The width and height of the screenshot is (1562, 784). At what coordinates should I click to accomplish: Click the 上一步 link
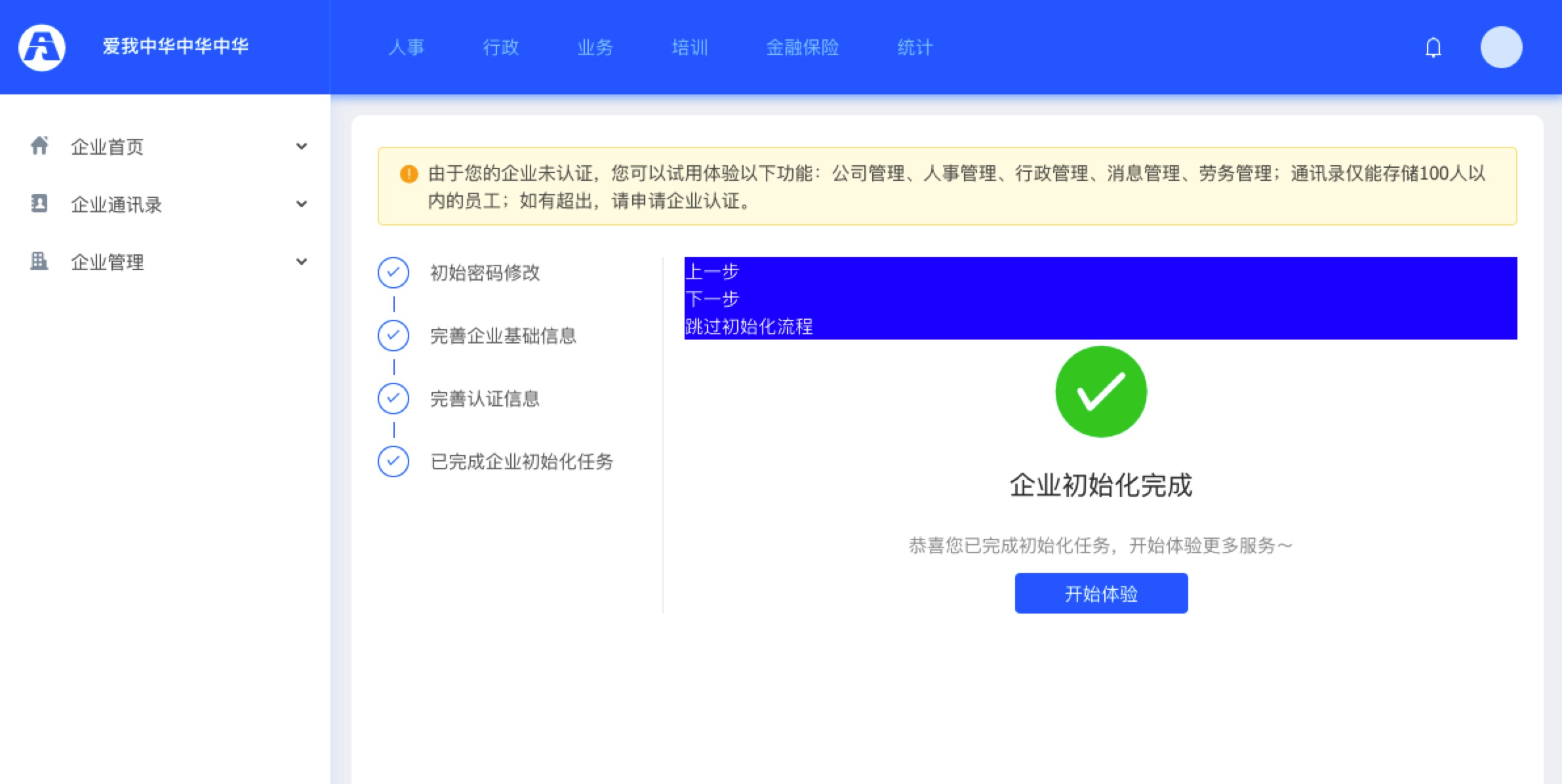pos(712,271)
